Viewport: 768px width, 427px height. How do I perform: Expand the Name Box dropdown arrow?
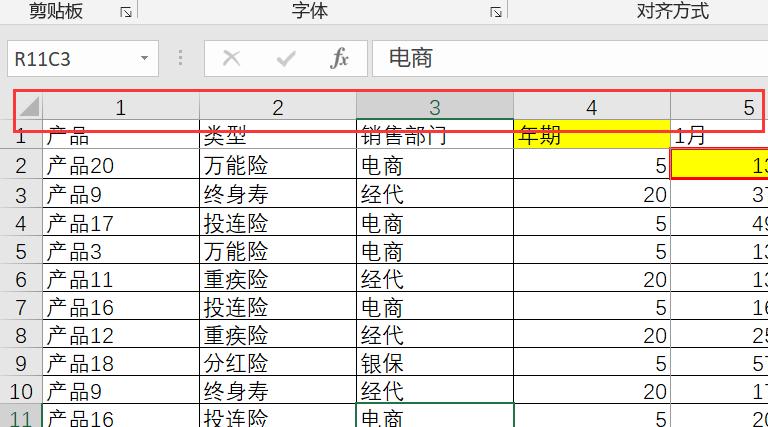coord(144,58)
